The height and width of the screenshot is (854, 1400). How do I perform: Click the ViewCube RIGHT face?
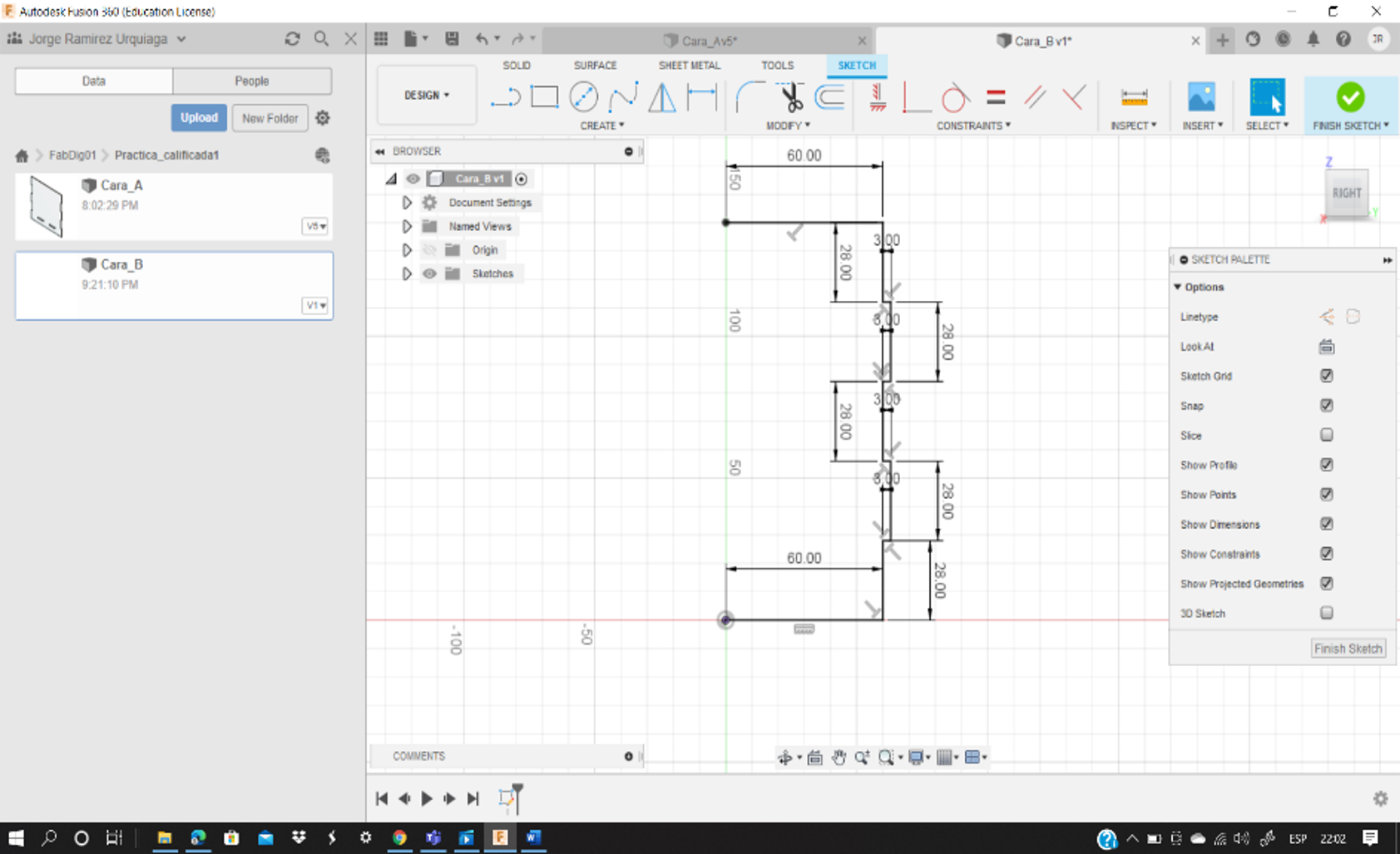1347,194
